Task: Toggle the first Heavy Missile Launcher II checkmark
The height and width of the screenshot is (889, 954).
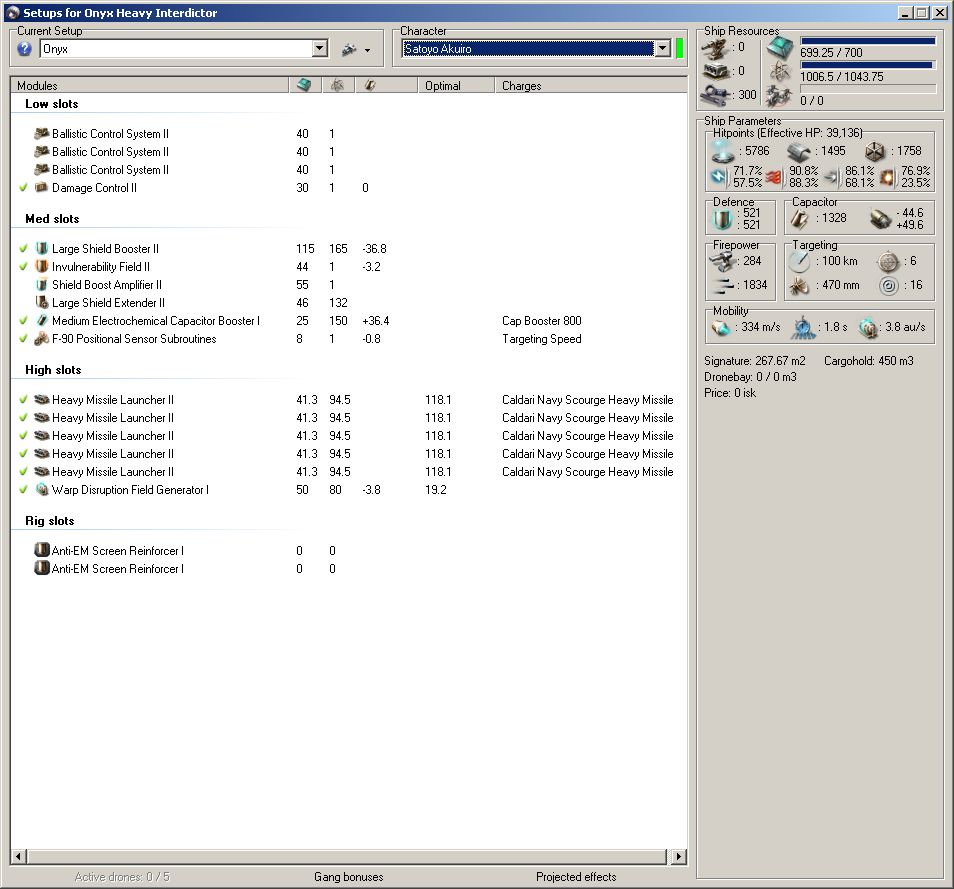Action: point(23,400)
